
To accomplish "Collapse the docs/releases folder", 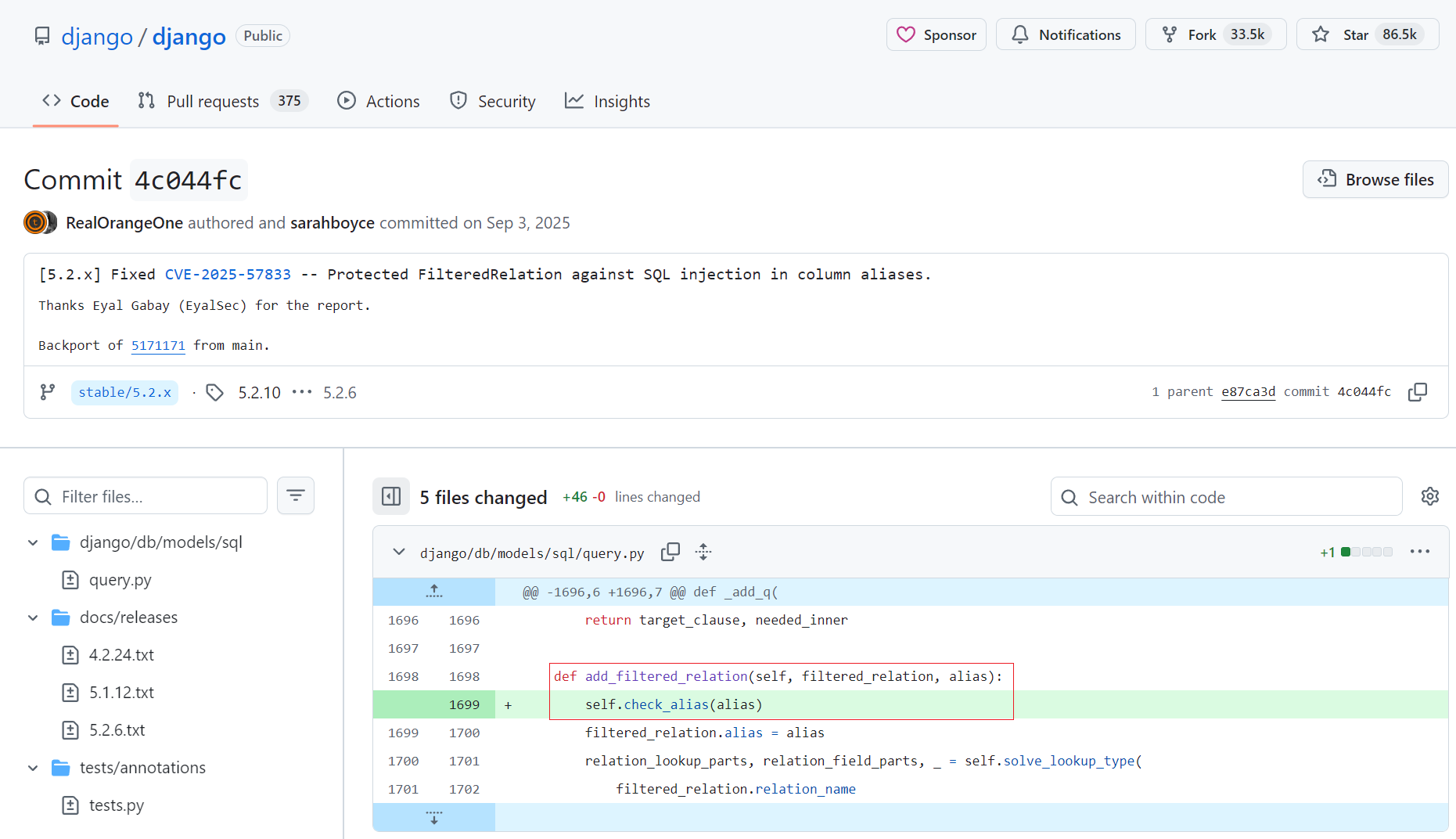I will [33, 618].
